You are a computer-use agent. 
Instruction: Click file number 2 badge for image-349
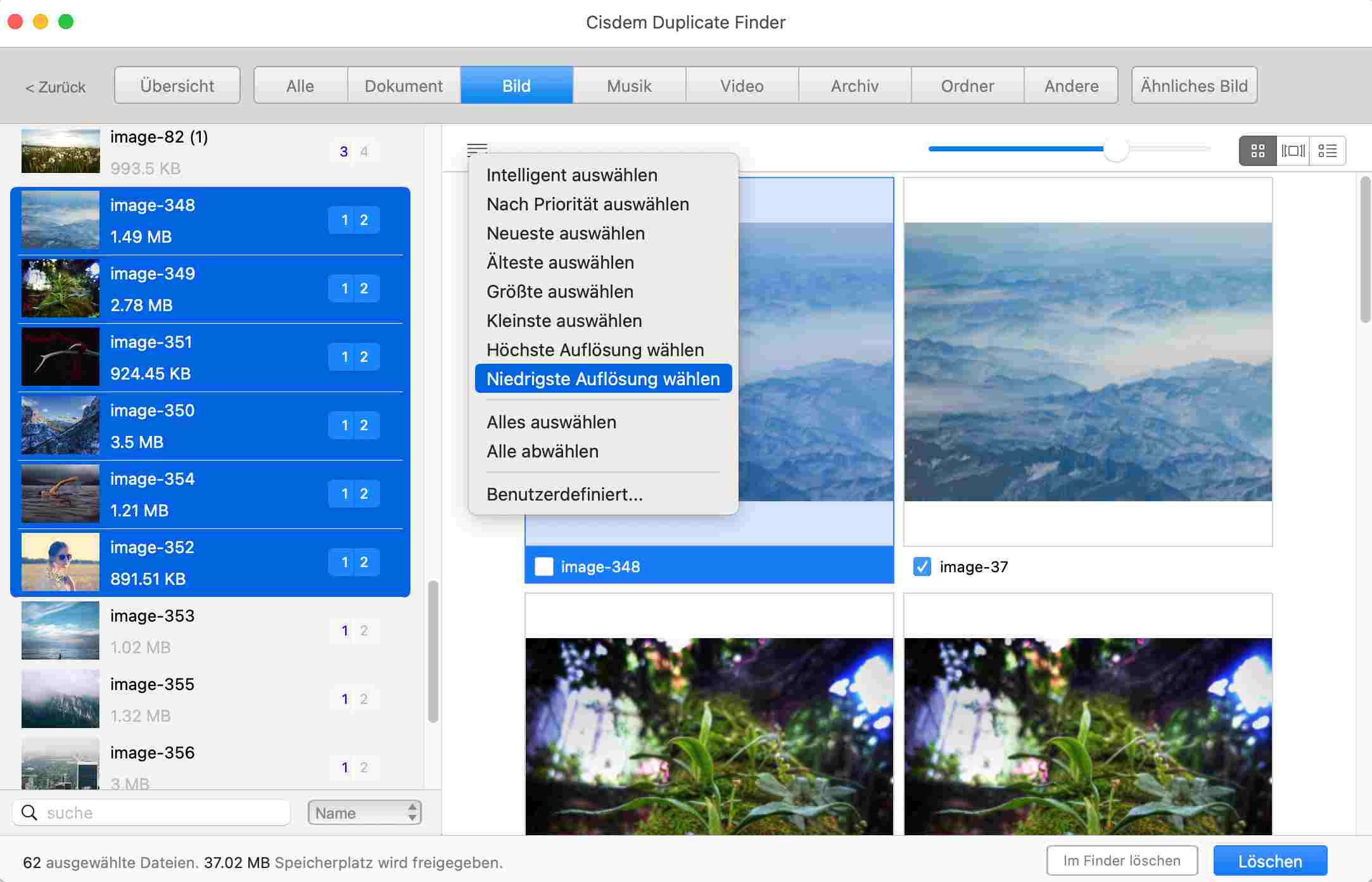[x=364, y=289]
